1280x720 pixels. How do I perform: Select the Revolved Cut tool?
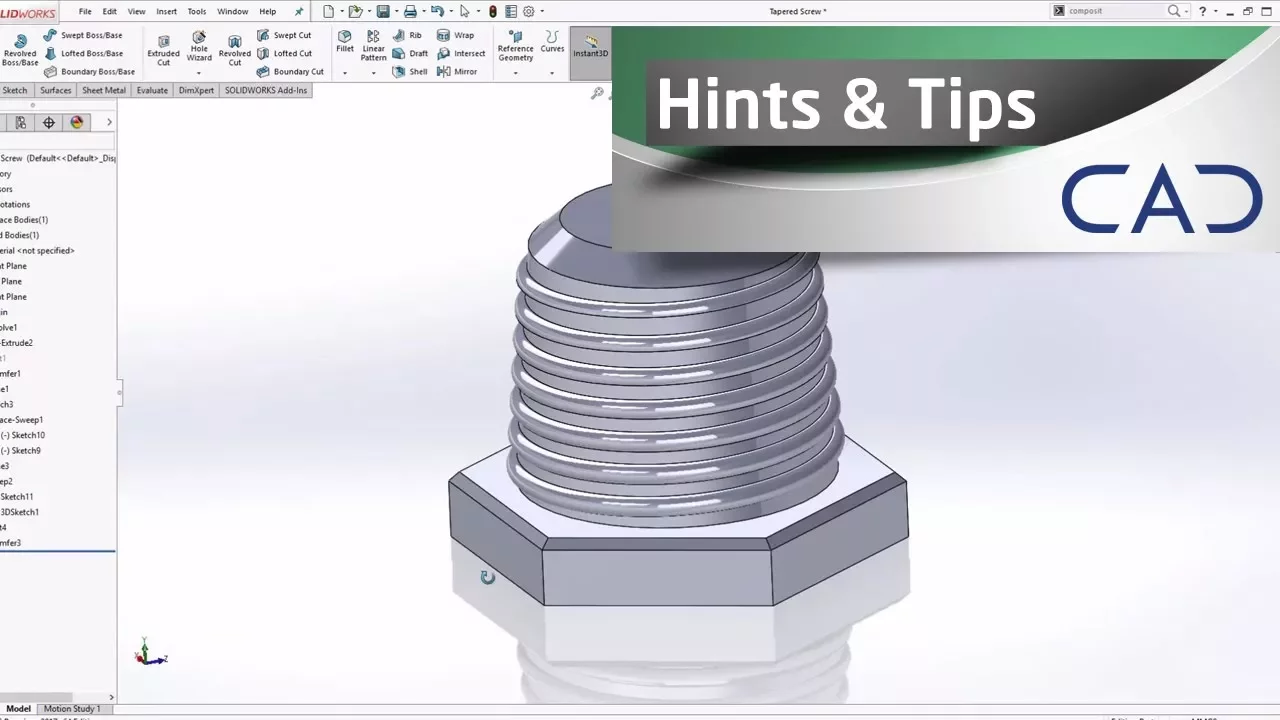pos(235,50)
